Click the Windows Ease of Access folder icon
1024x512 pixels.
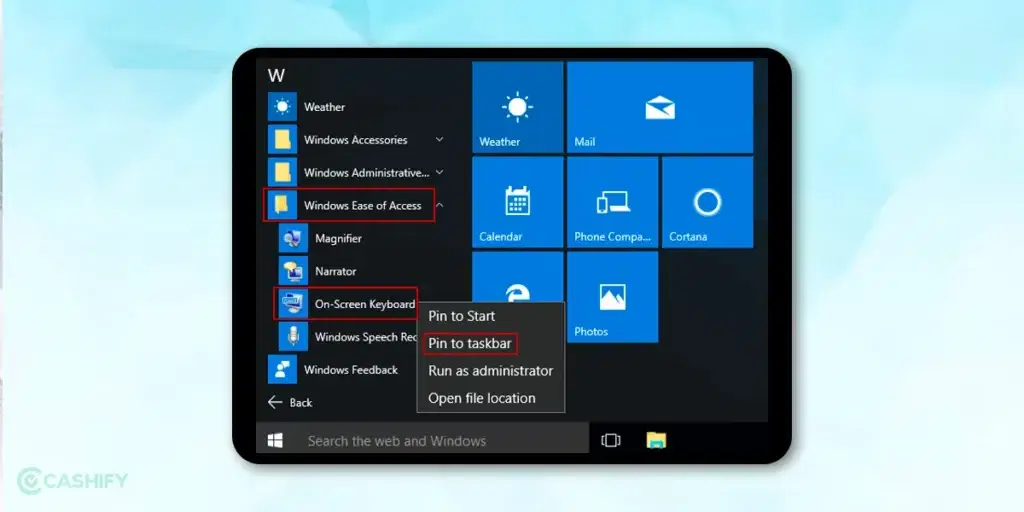pyautogui.click(x=282, y=205)
